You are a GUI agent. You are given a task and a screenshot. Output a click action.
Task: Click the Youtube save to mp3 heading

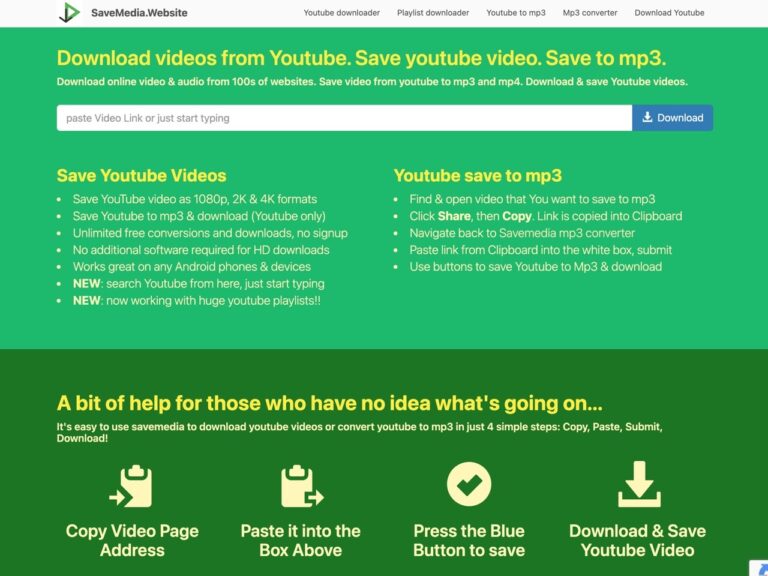[x=478, y=175]
